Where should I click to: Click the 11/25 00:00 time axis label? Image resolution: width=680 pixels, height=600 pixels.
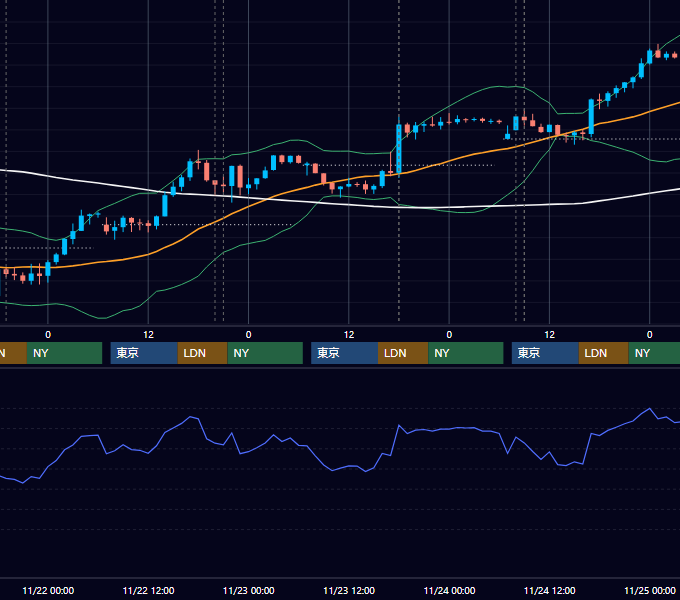pos(650,590)
